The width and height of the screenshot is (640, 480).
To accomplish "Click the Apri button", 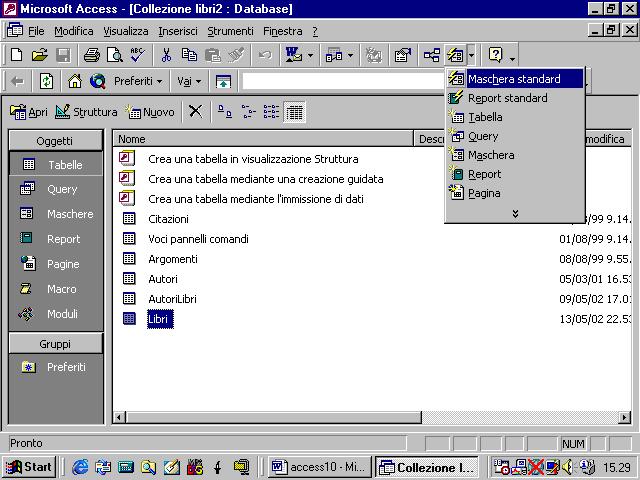I will tap(29, 111).
